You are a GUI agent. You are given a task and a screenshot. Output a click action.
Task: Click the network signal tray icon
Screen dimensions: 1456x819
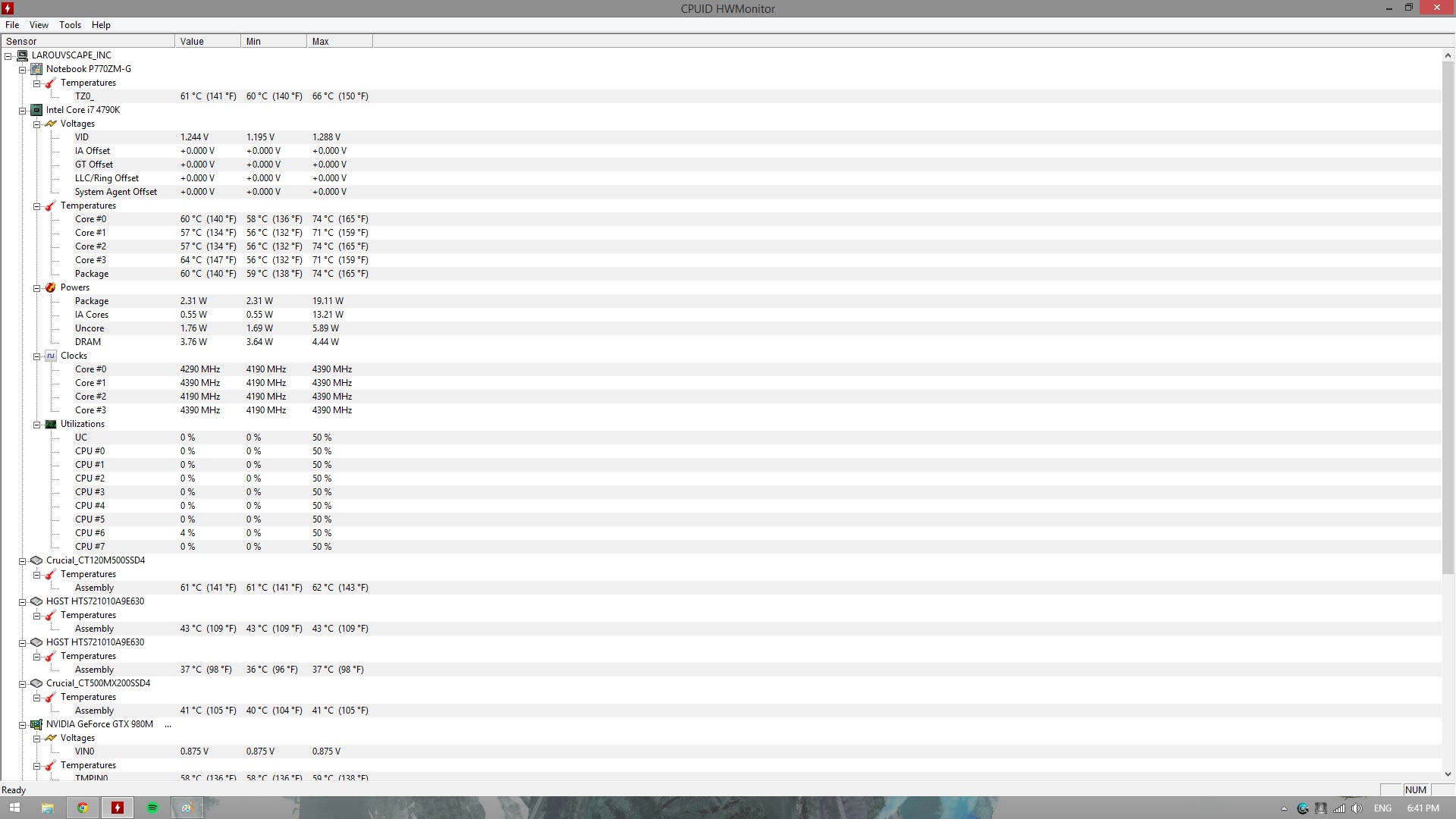1339,808
